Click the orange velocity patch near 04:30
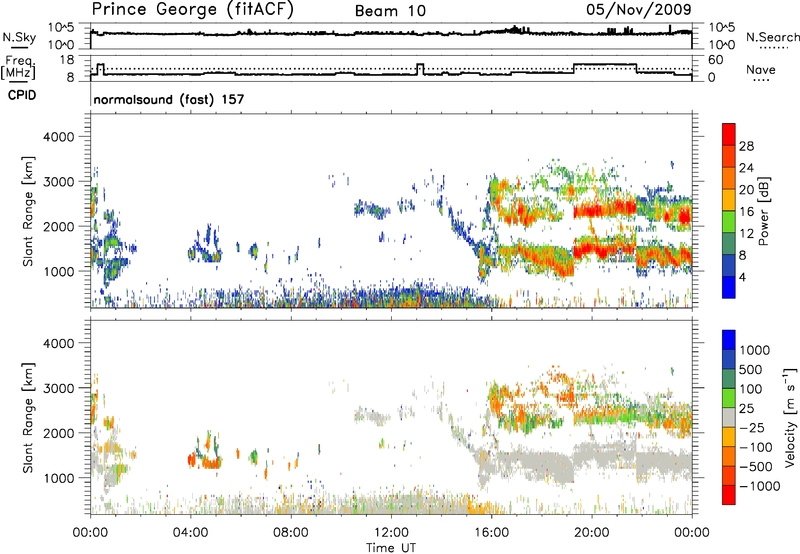800x554 pixels. (210, 463)
